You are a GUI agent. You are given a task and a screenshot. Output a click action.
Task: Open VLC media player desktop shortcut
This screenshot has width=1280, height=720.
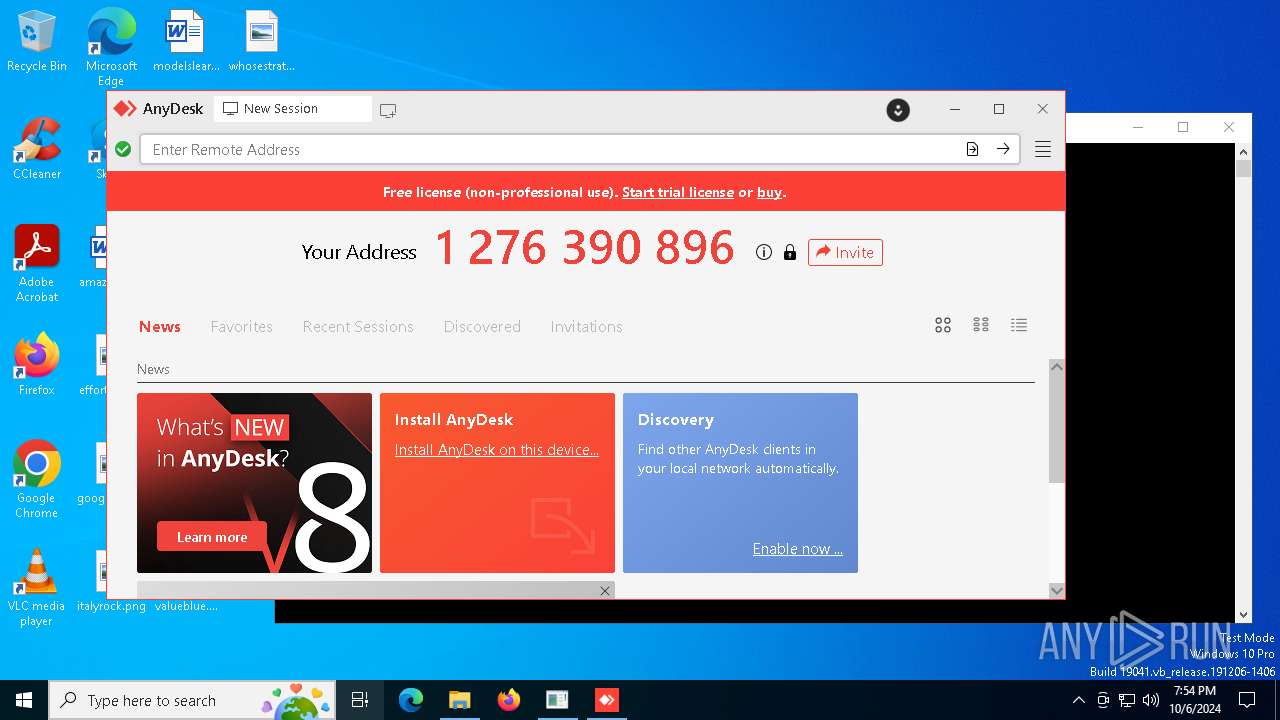click(37, 587)
